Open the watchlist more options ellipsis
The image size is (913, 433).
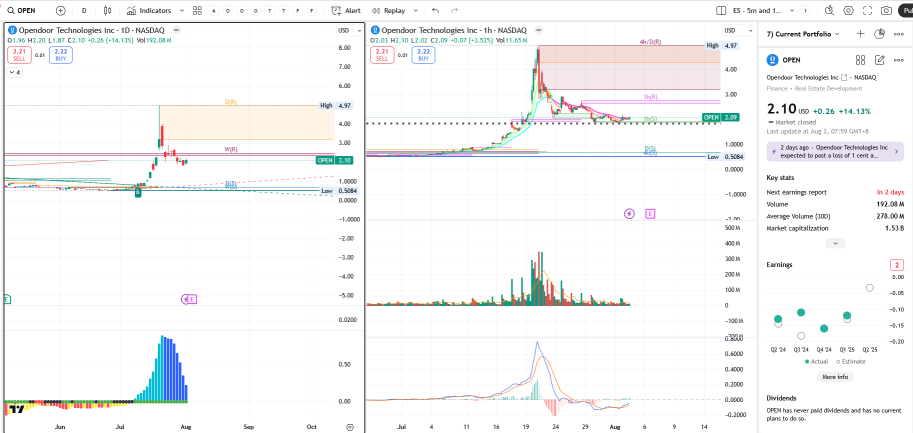tap(899, 34)
